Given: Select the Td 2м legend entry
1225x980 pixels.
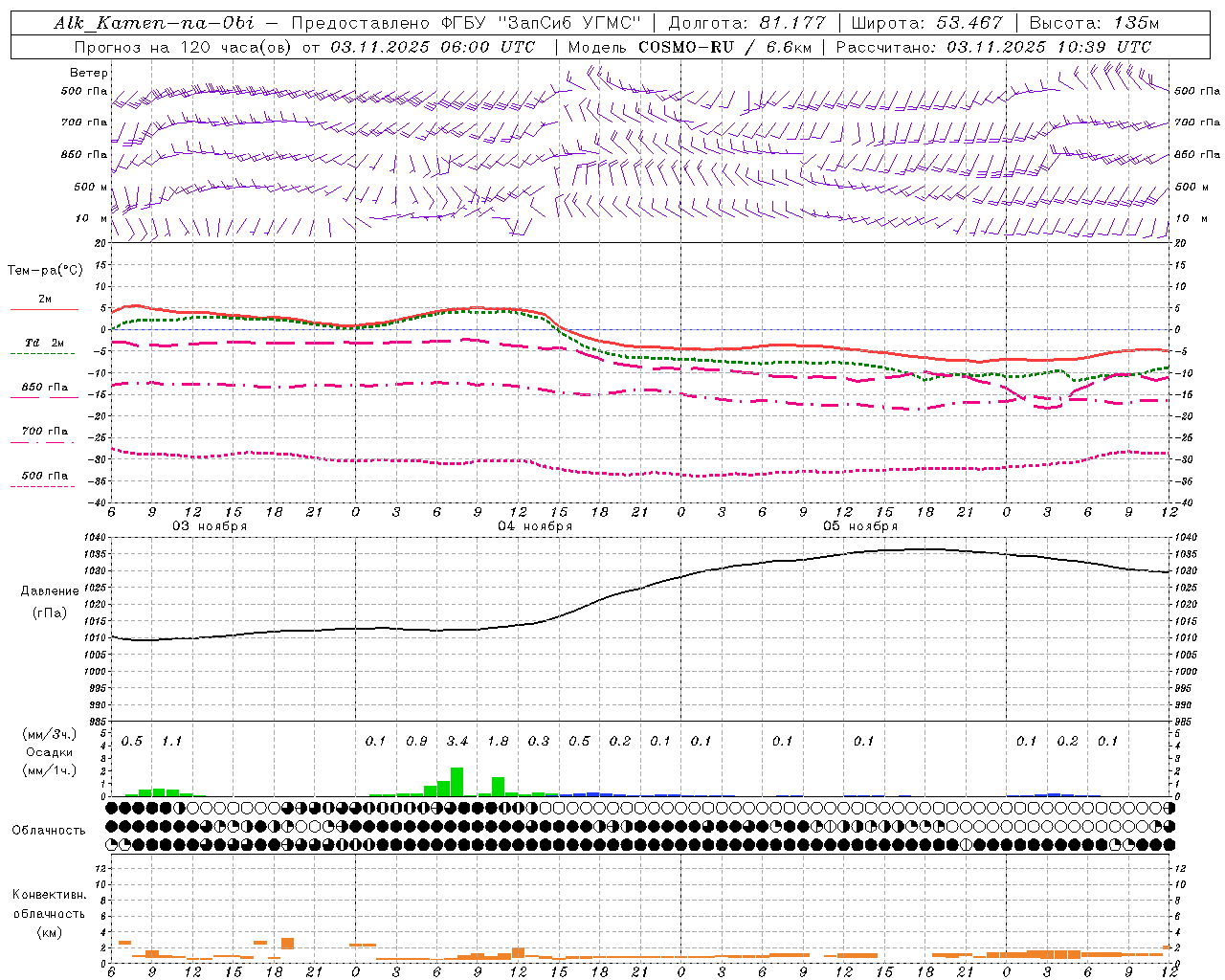Looking at the screenshot, I should [45, 343].
